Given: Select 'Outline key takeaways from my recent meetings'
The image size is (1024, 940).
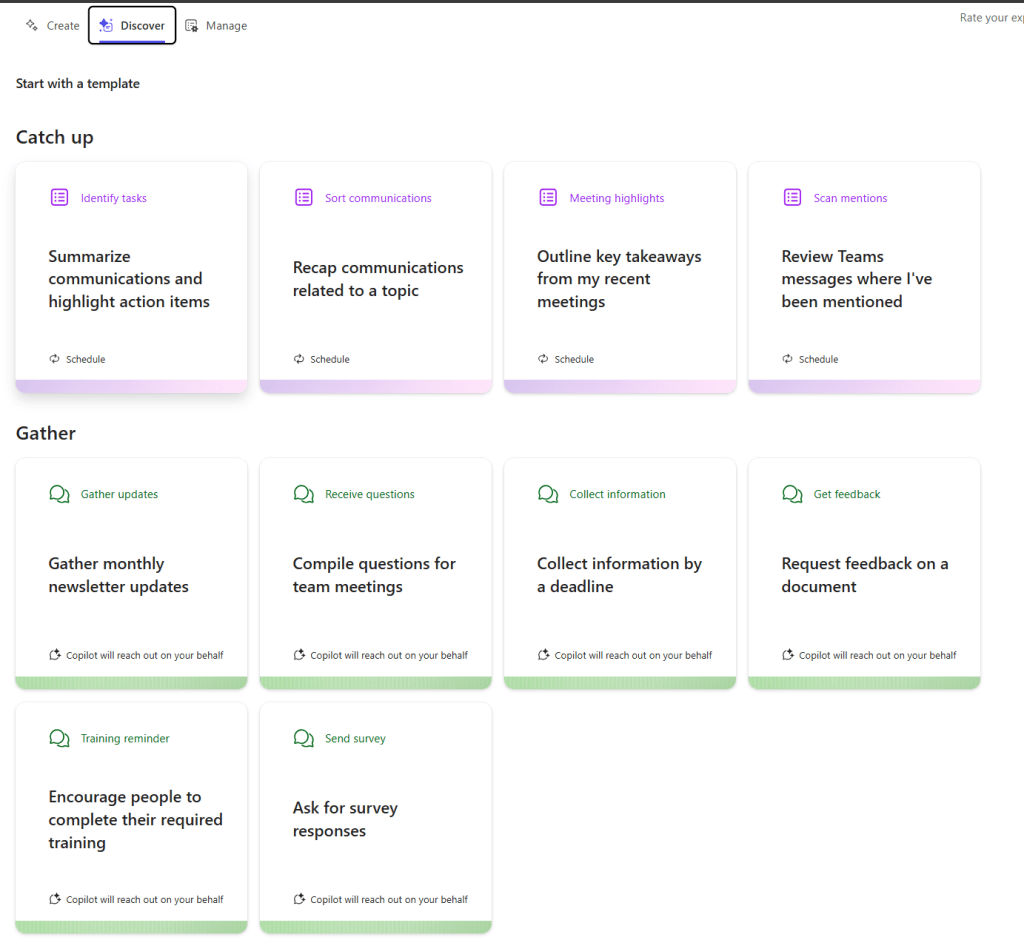Looking at the screenshot, I should point(618,279).
